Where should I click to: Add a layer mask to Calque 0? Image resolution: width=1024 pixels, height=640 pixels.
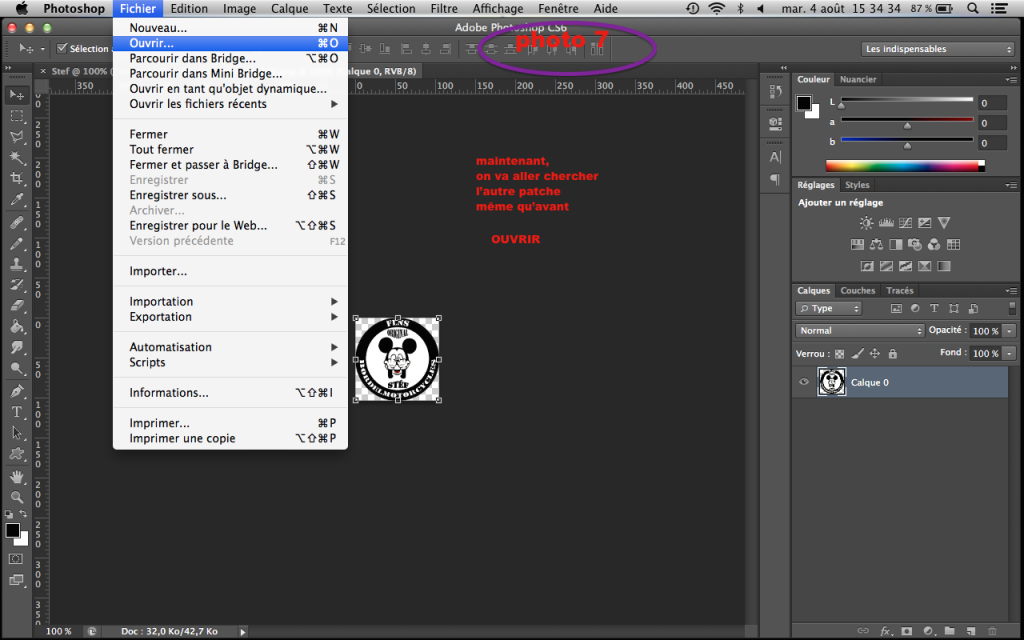coord(906,632)
